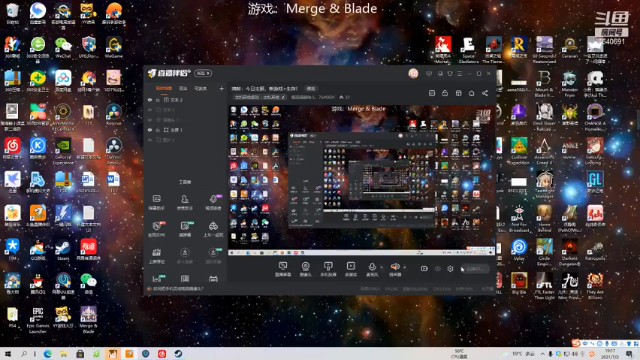
Task: Open GeForce Experience desktop icon
Action: coord(63,151)
